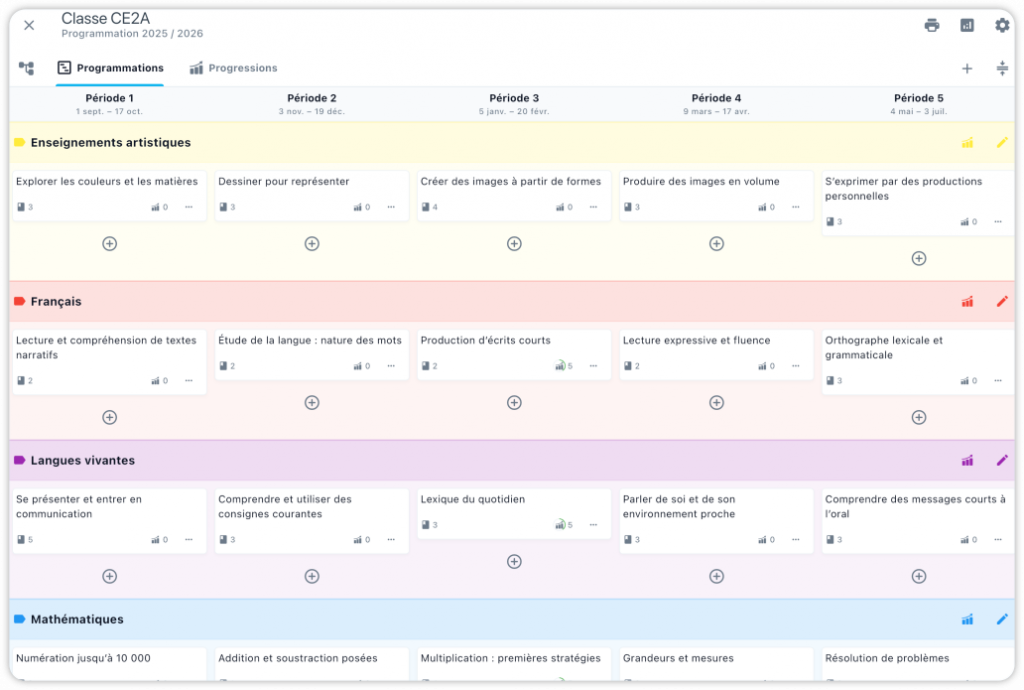The width and height of the screenshot is (1024, 690).
Task: Open 'Parler de soi et de son environnement proche'
Action: coord(716,520)
